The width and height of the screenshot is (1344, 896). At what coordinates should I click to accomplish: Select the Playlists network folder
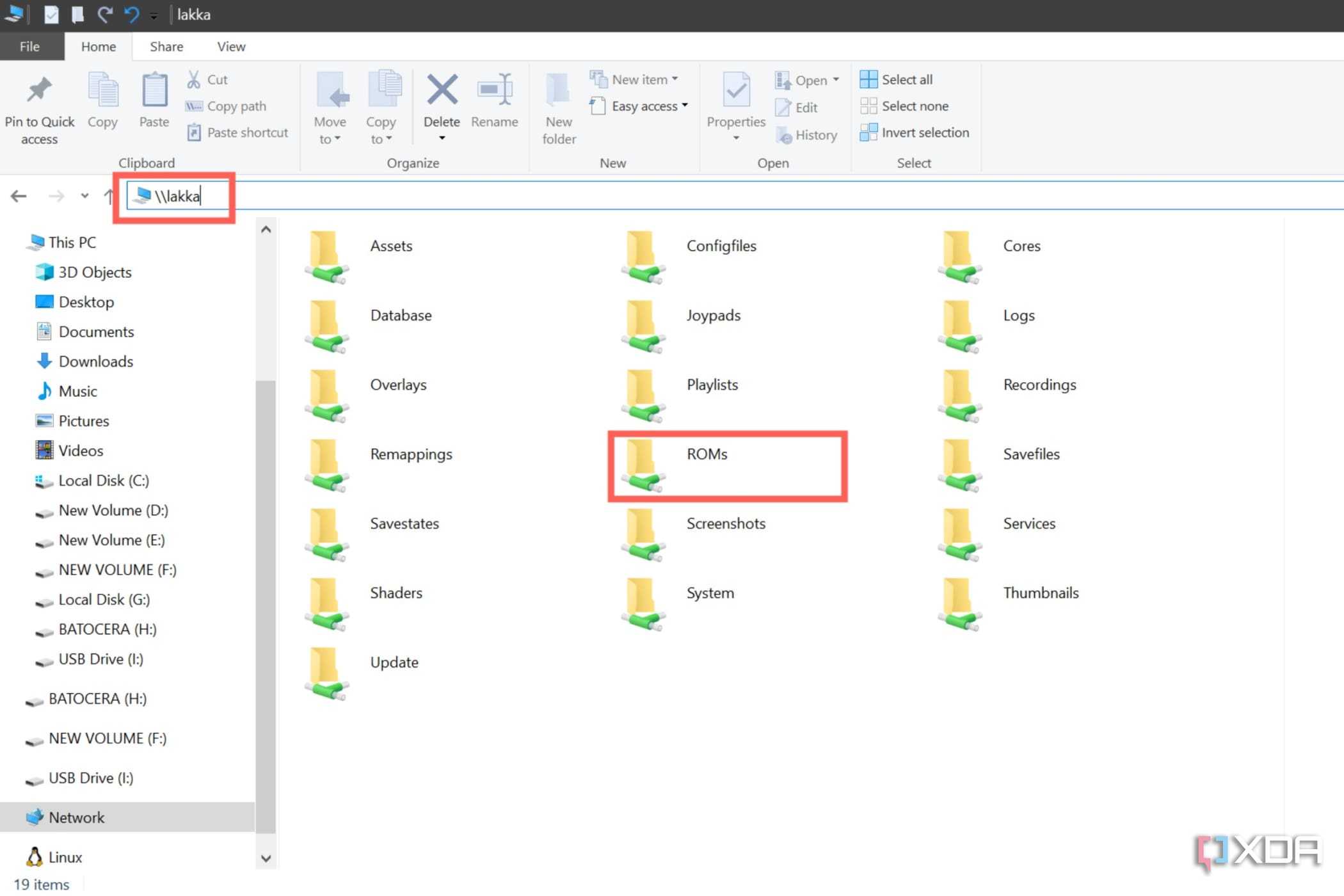pos(680,396)
